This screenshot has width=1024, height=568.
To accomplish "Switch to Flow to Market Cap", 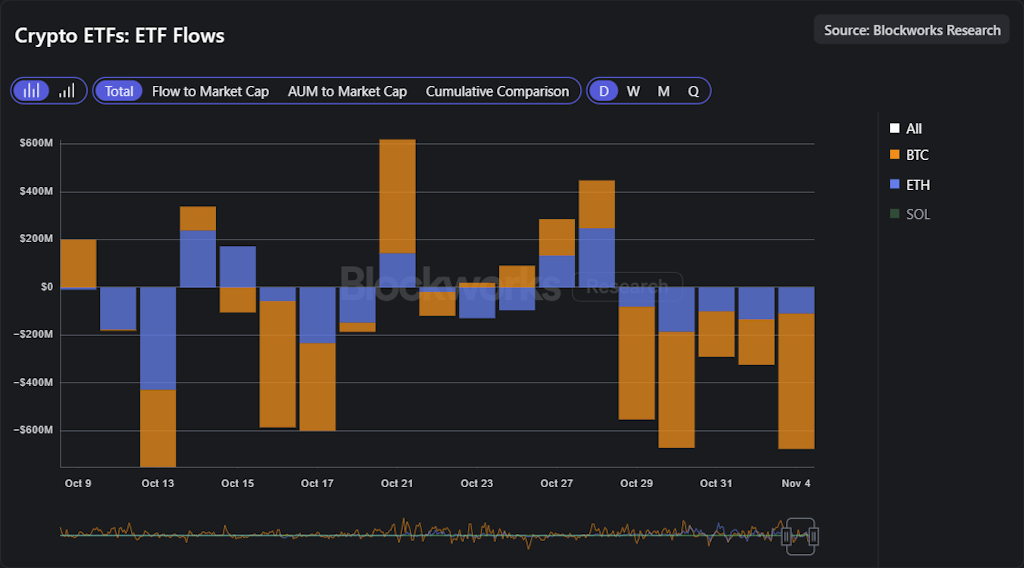I will [x=210, y=91].
